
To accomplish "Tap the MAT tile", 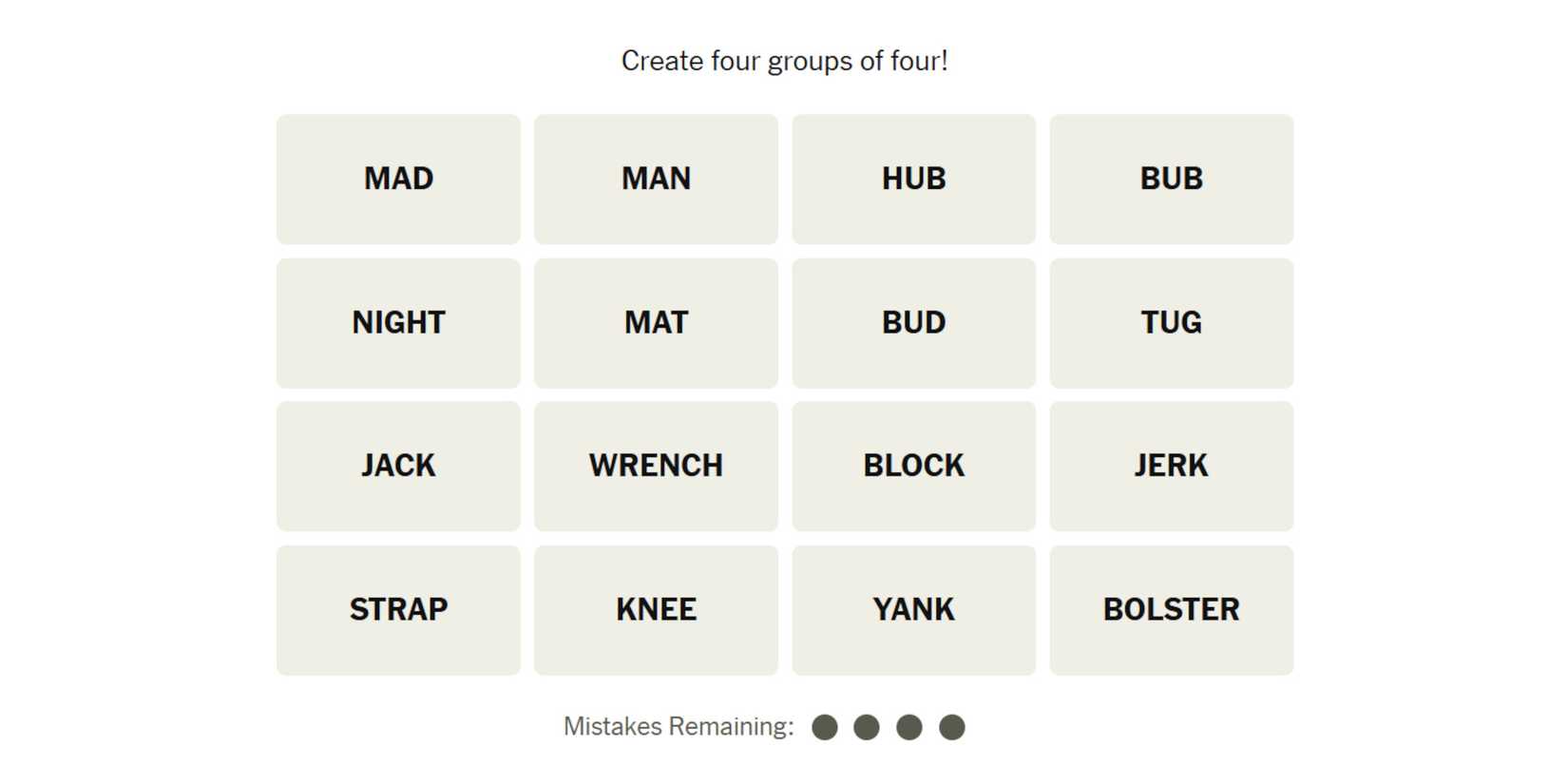I will coord(656,322).
